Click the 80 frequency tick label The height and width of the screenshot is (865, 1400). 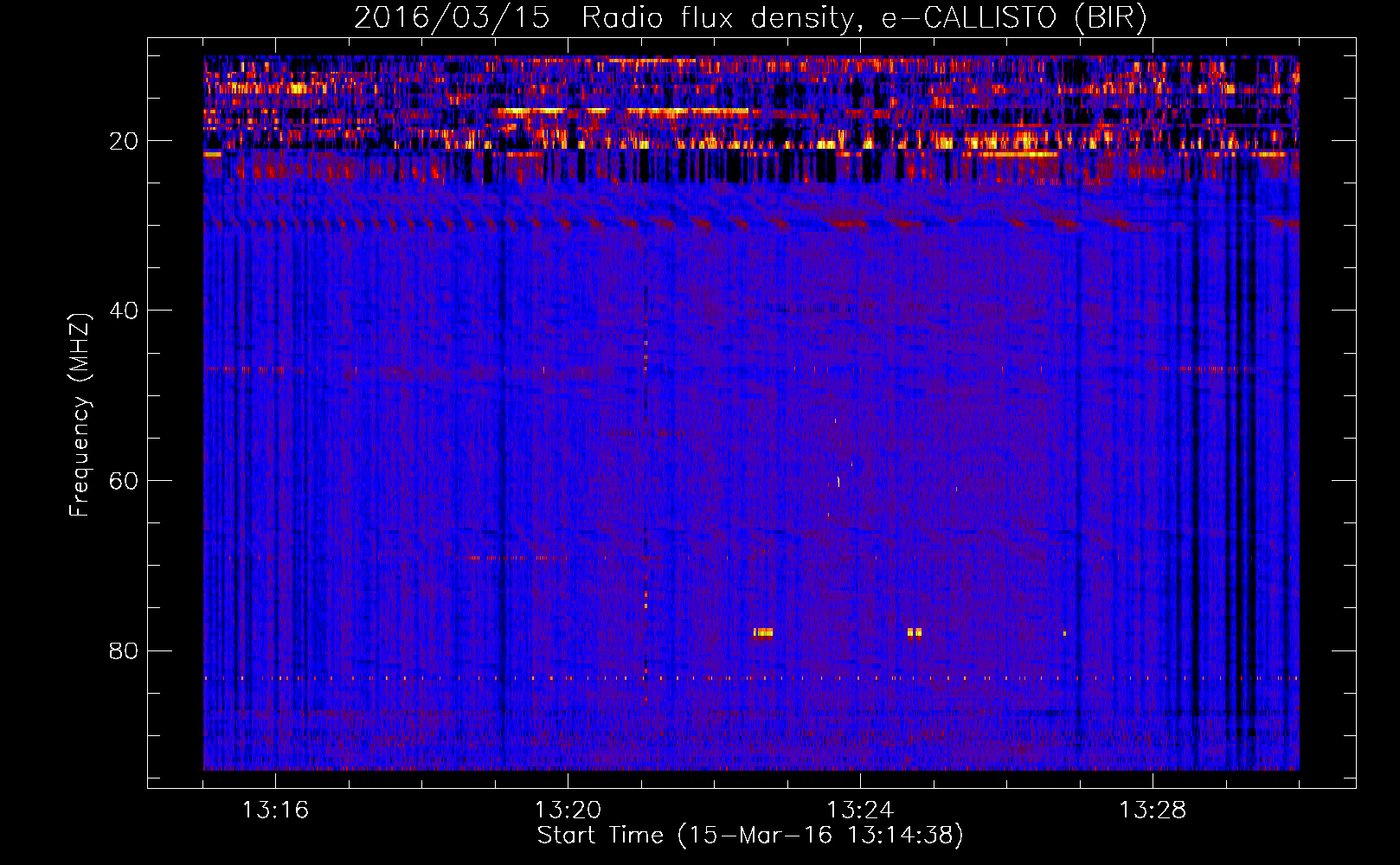click(124, 650)
